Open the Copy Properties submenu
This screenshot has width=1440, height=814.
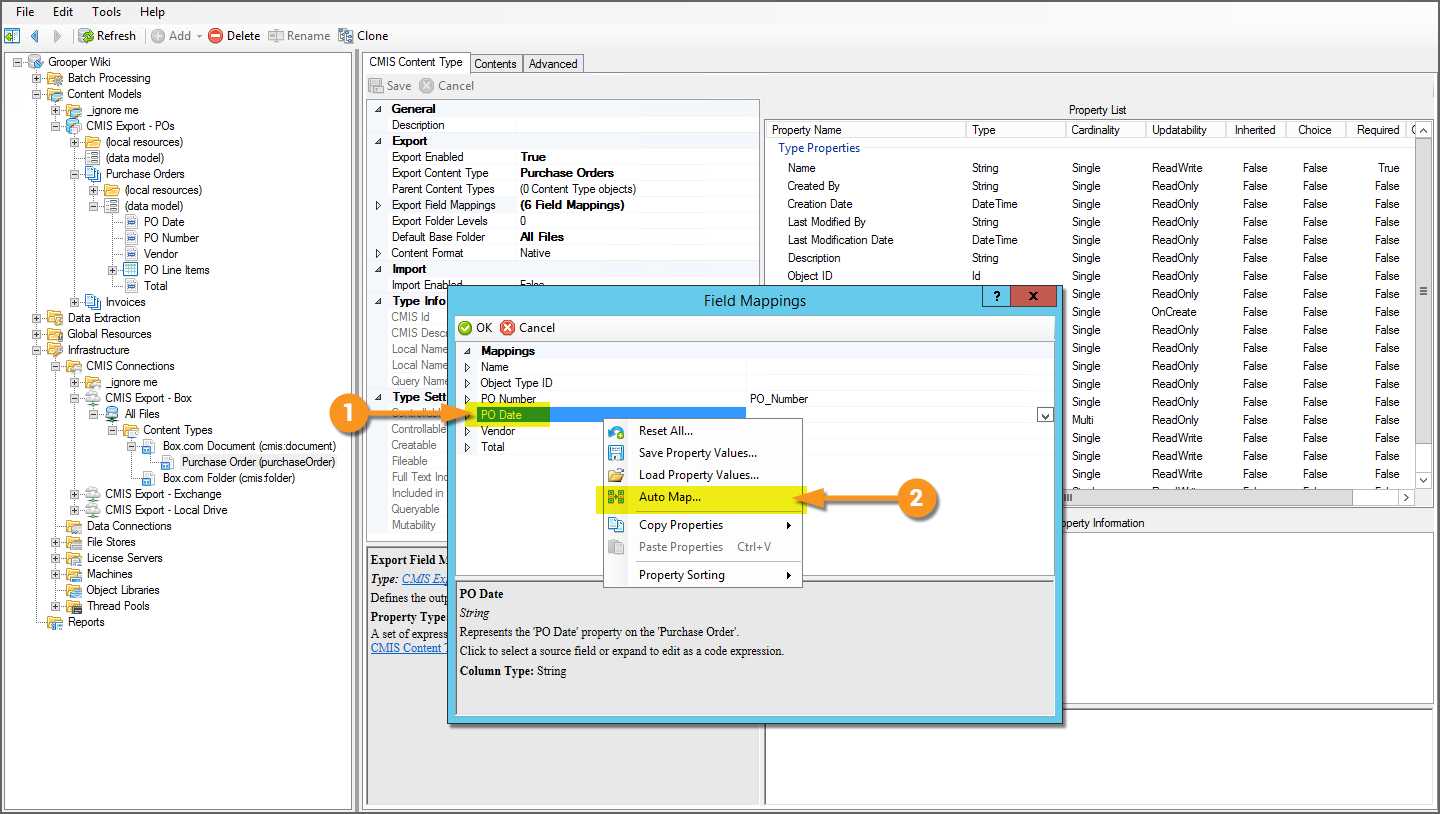703,525
